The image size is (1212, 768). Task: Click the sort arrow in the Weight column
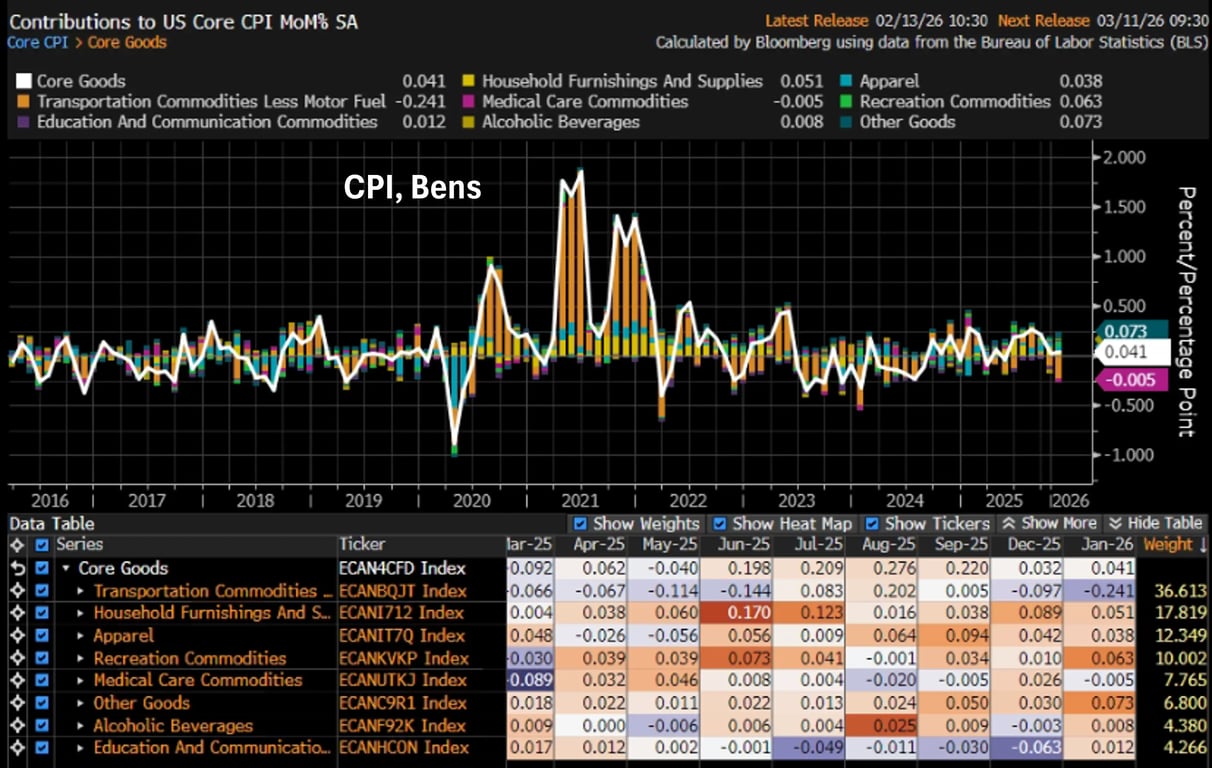tap(1200, 545)
